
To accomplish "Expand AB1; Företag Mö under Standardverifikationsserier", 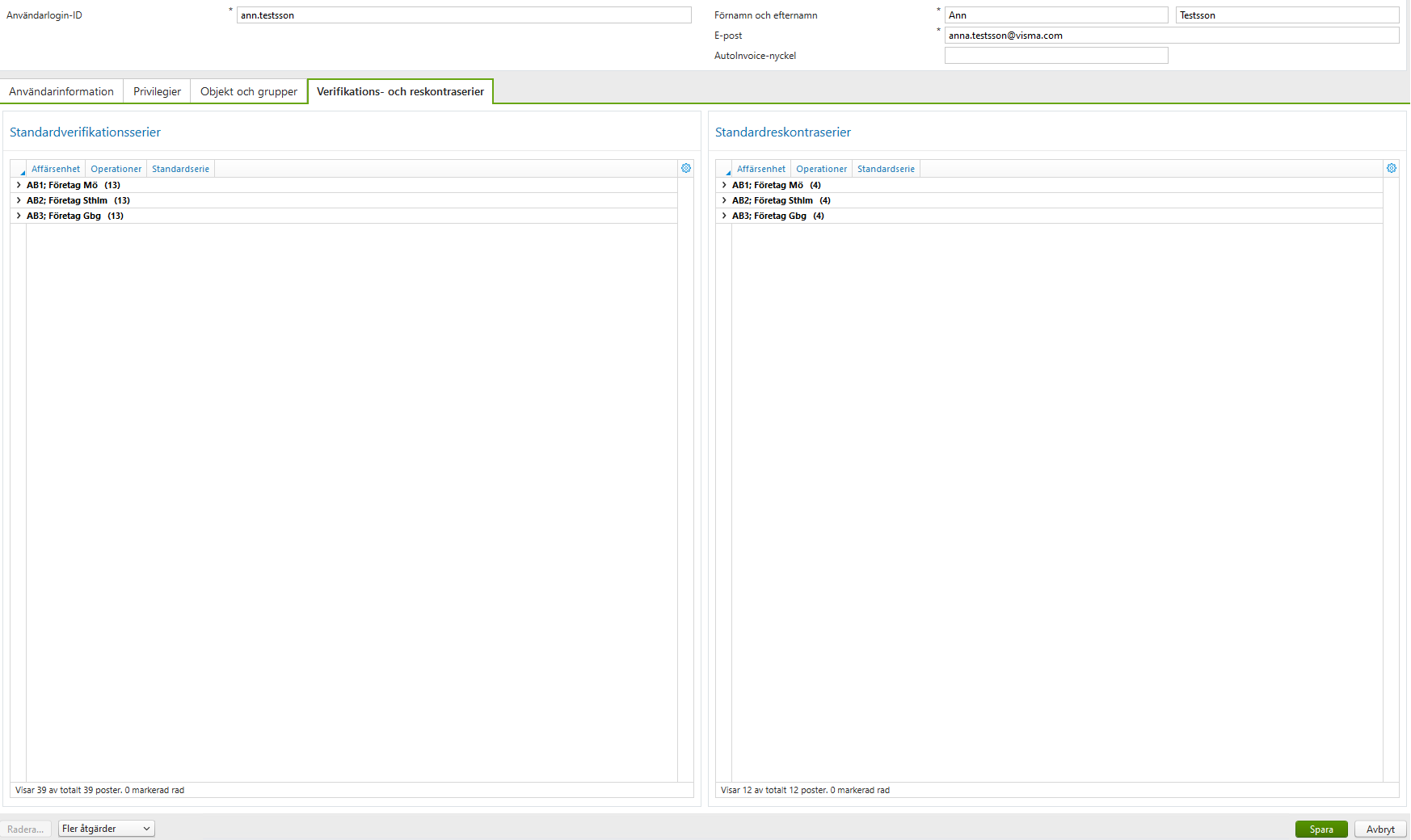I will click(x=18, y=184).
